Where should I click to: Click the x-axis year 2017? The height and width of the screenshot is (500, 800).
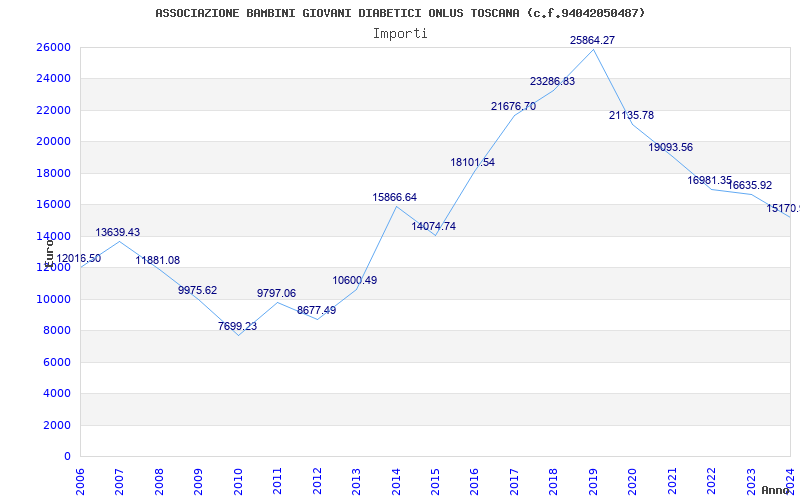(514, 481)
